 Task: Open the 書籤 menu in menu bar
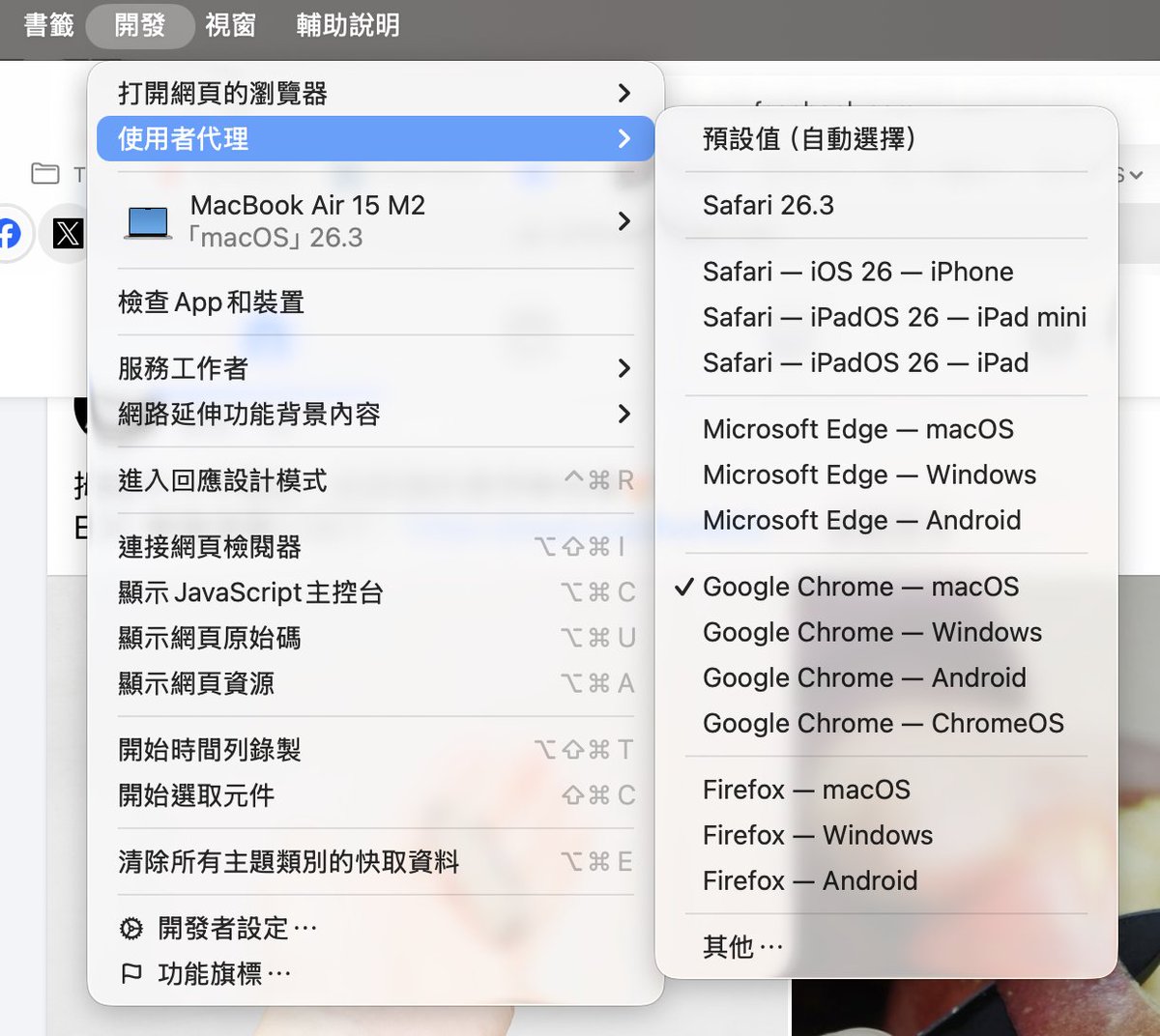[48, 25]
